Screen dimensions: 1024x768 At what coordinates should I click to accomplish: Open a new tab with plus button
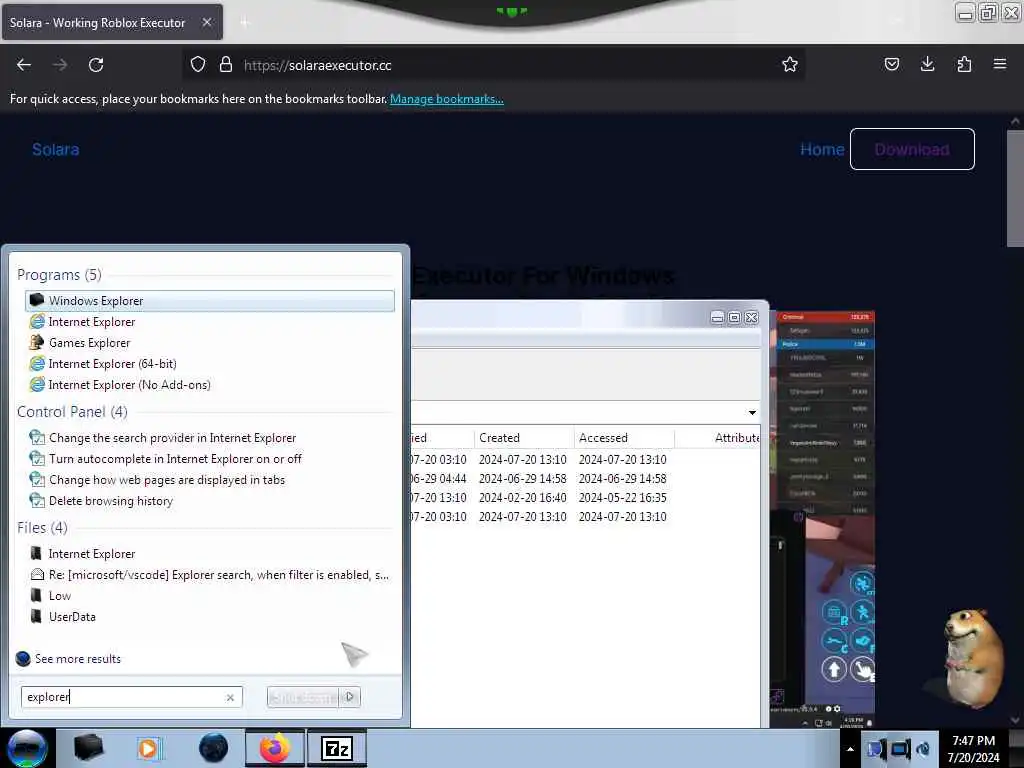(x=245, y=23)
